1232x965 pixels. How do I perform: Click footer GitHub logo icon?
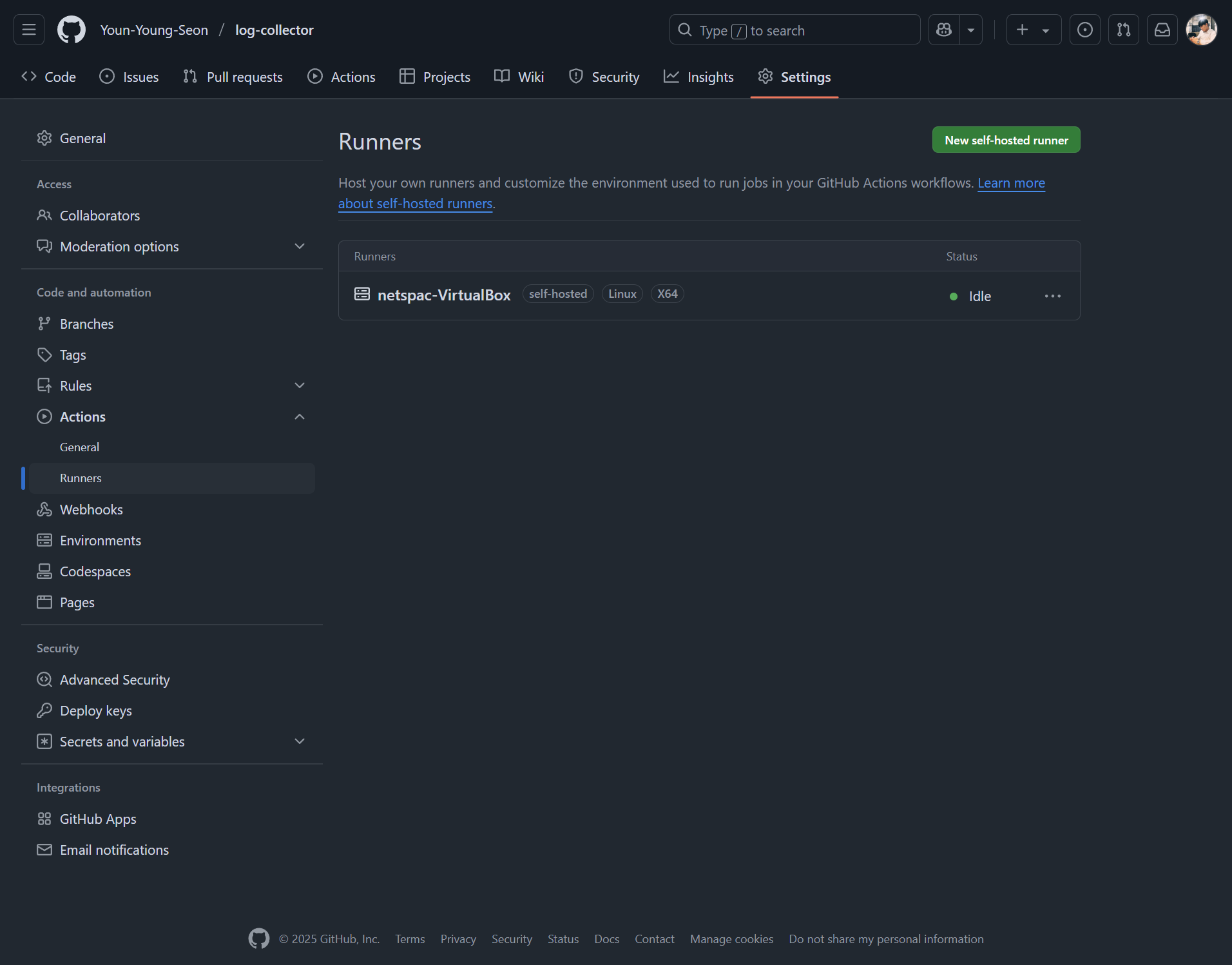pos(259,939)
